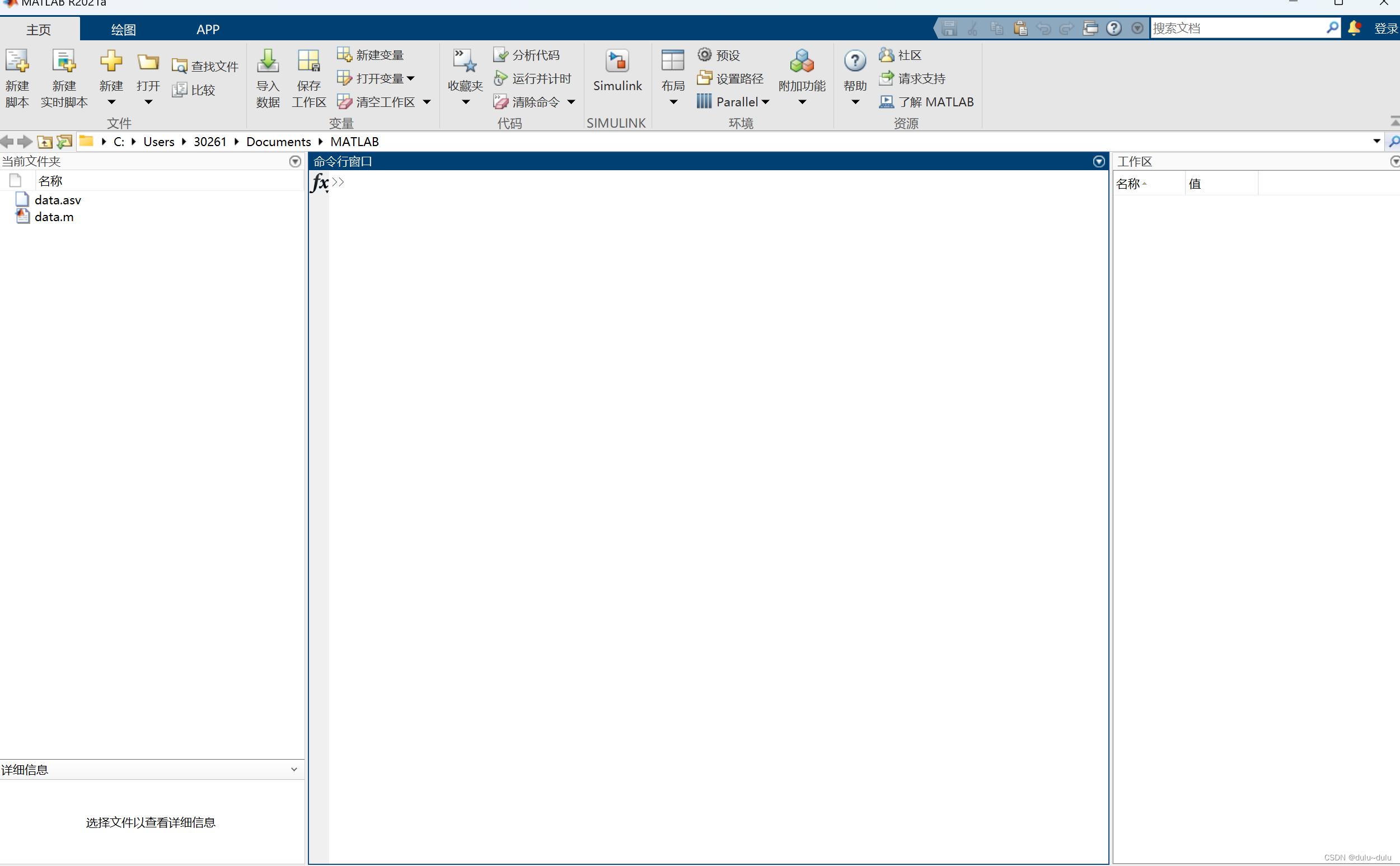
Task: Click the quick access copy icon
Action: [x=996, y=28]
